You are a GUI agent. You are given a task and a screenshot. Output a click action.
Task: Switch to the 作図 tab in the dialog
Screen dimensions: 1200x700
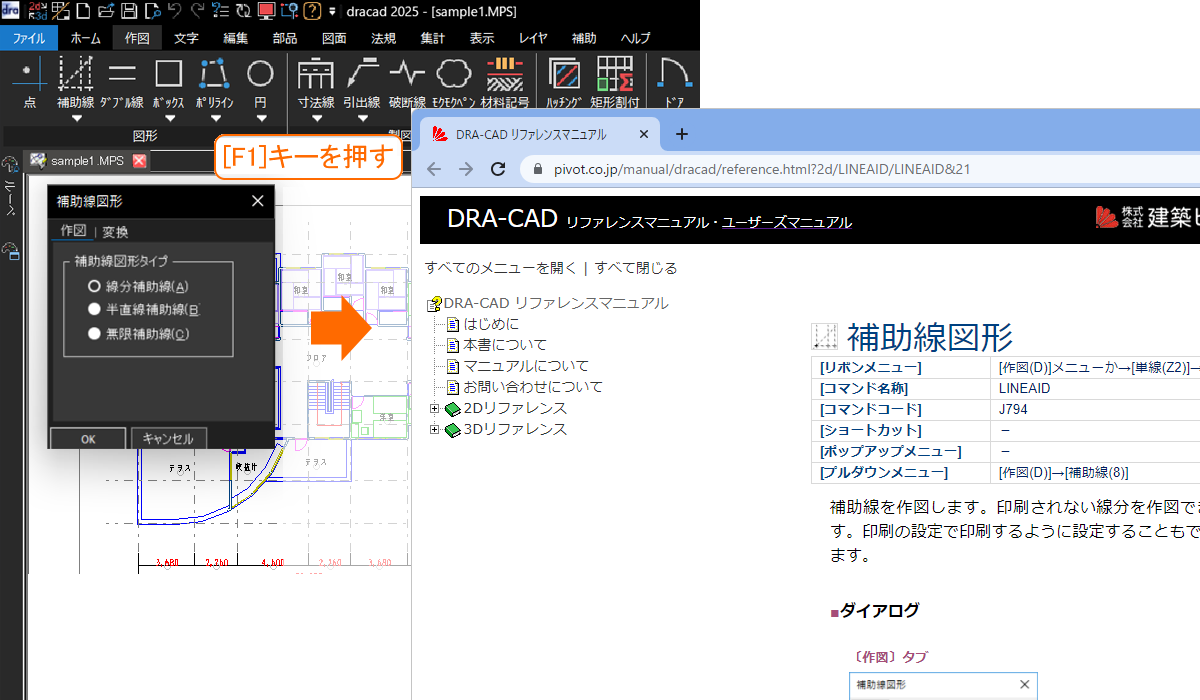pyautogui.click(x=73, y=231)
